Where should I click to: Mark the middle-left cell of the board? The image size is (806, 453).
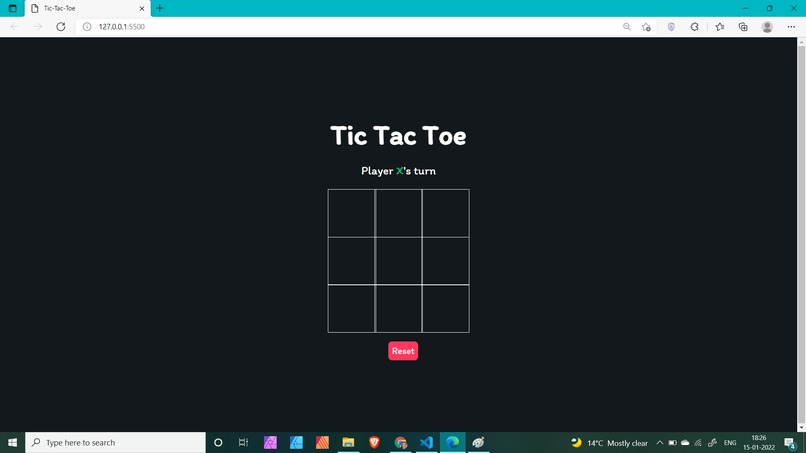352,261
